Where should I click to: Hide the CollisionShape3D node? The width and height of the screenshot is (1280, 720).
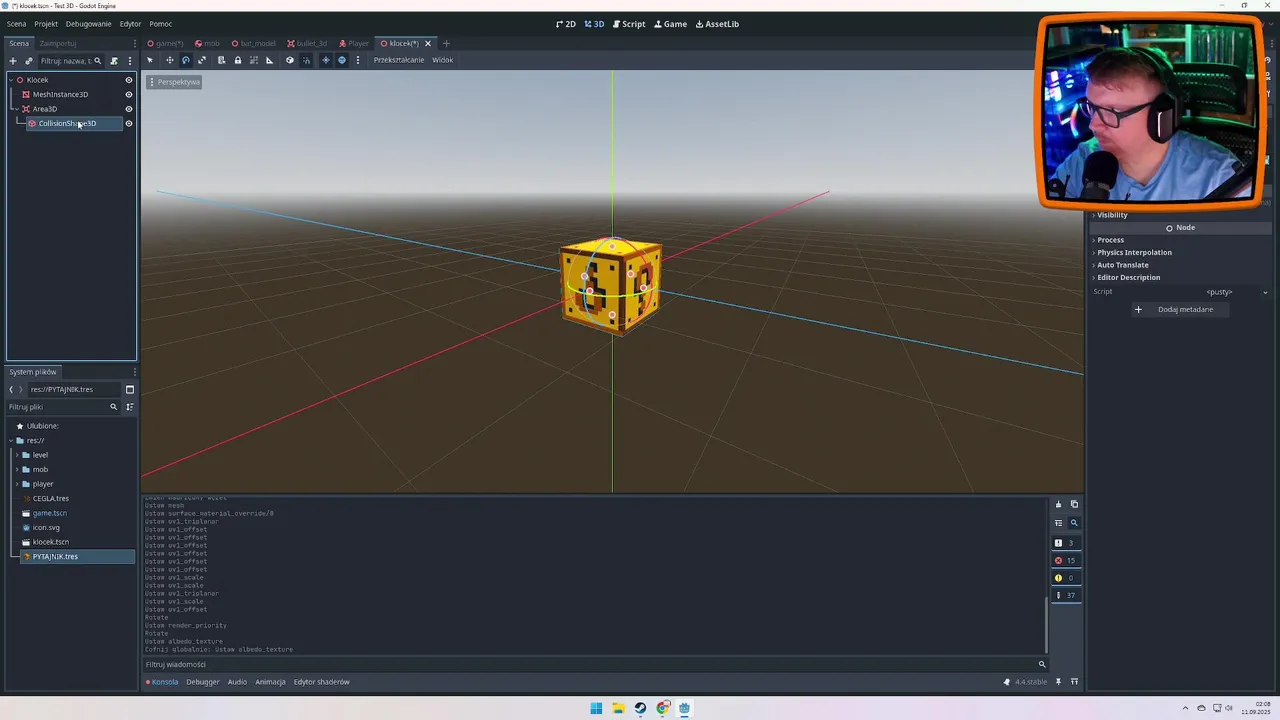click(128, 124)
